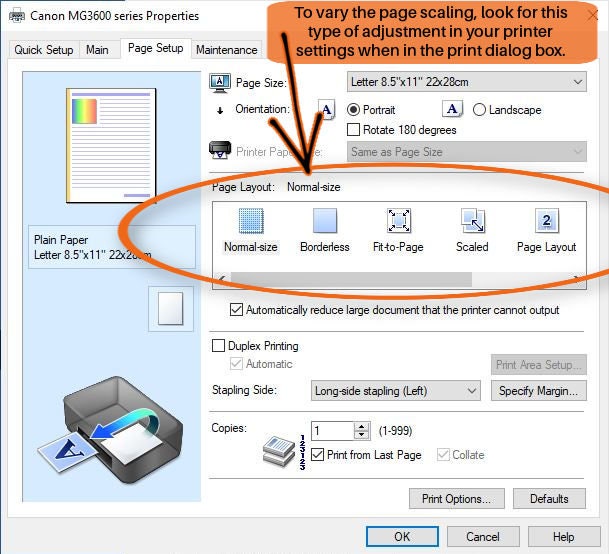Open the Stapling Side dropdown
Image resolution: width=609 pixels, height=554 pixels.
[395, 390]
